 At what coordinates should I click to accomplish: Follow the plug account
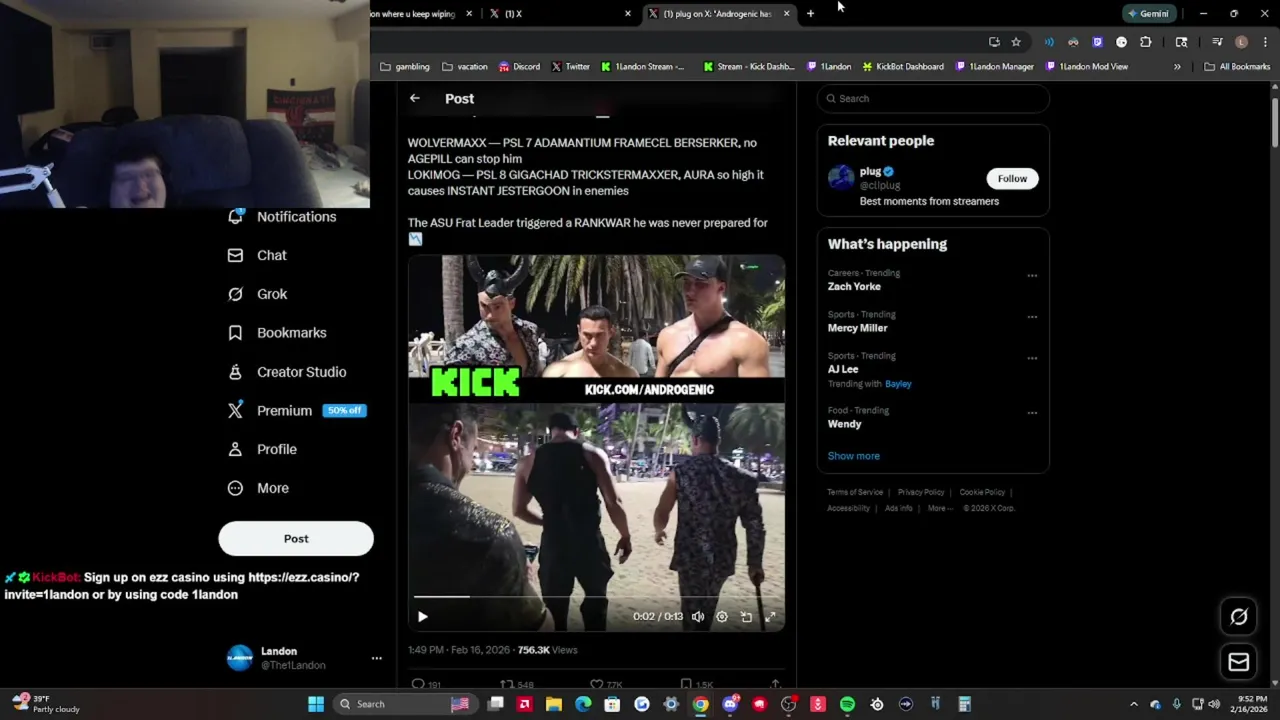coord(1012,178)
